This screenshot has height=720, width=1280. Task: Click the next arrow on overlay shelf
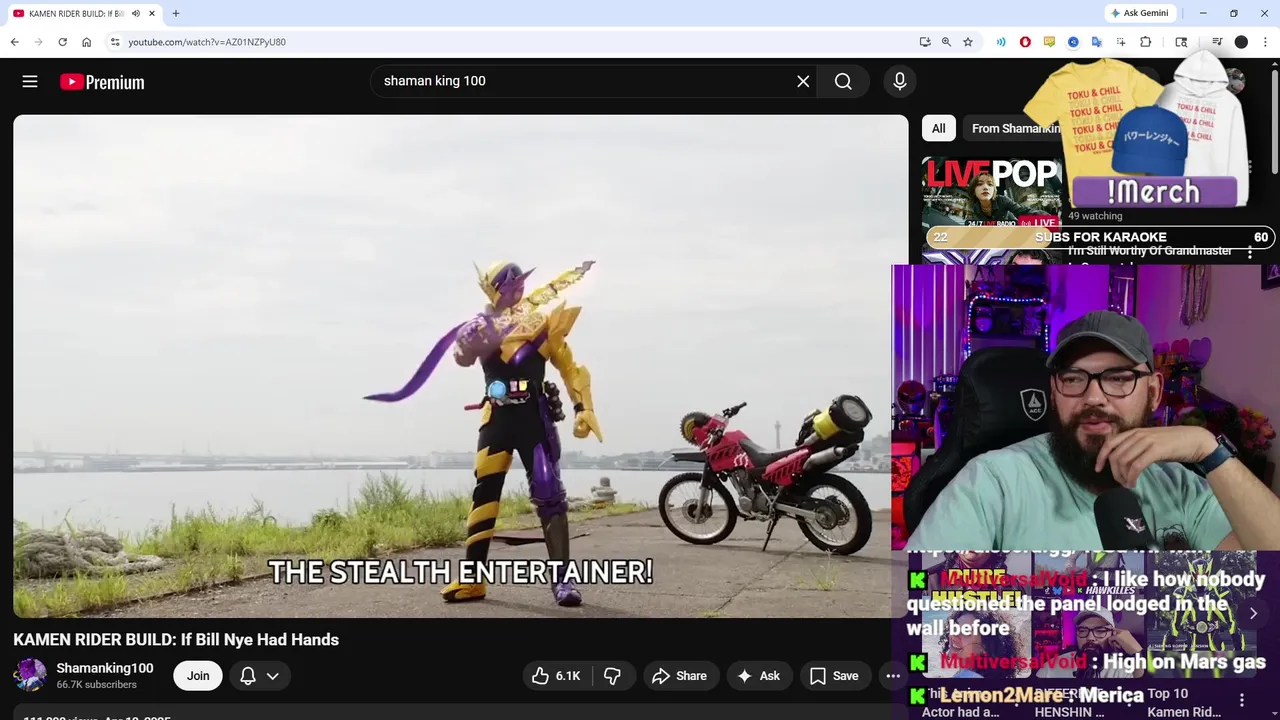point(1253,614)
